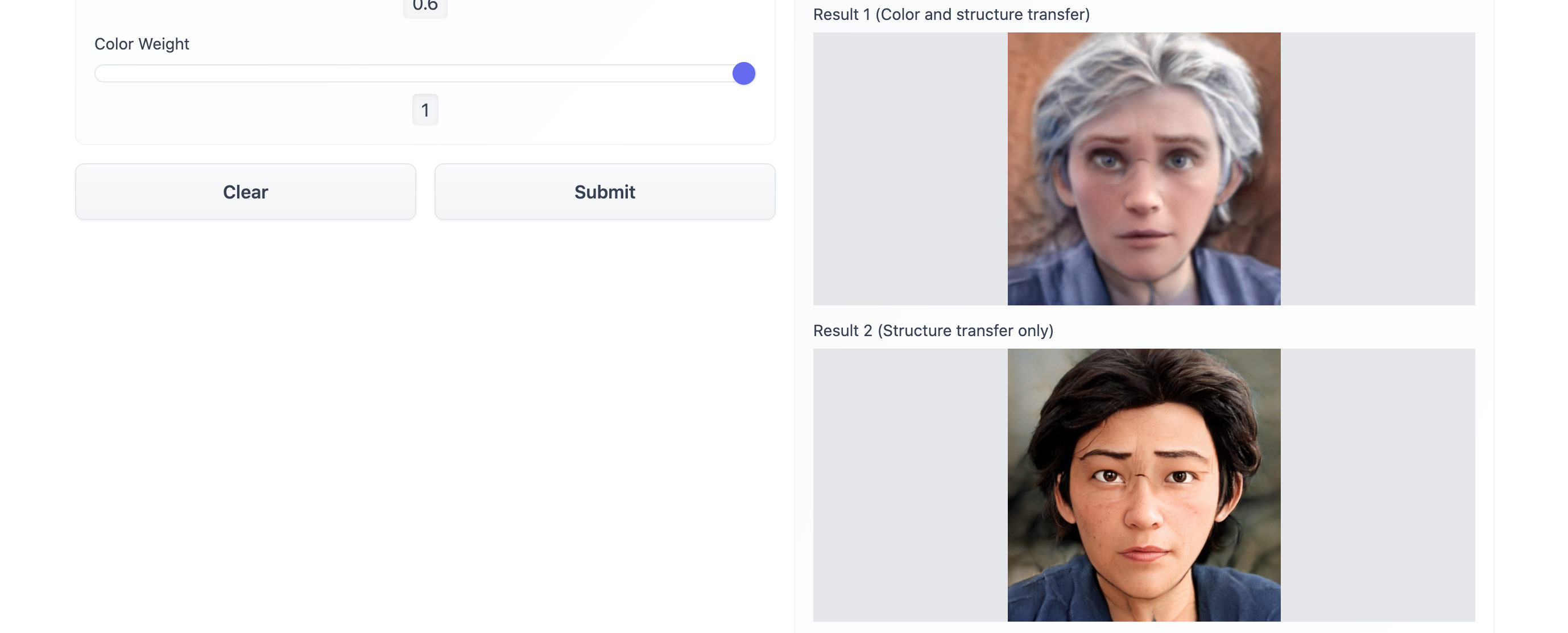Click gray padding right of Result 1 portrait

coord(1377,168)
